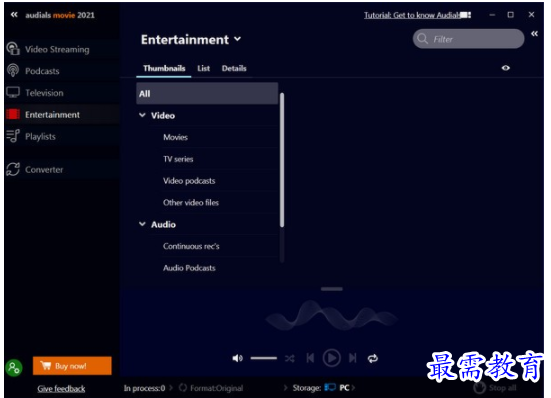The height and width of the screenshot is (398, 551).
Task: Switch to the Details tab
Action: coord(234,68)
